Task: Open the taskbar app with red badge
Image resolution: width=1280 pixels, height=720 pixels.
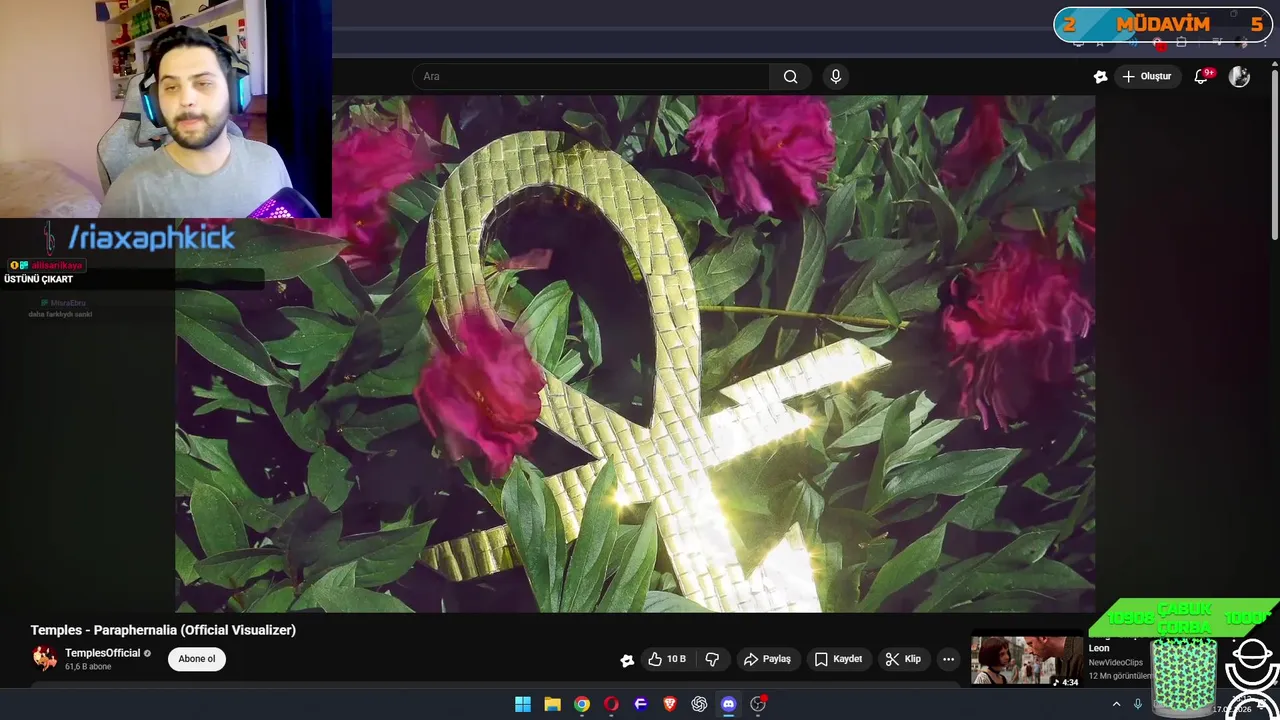Action: tap(758, 704)
